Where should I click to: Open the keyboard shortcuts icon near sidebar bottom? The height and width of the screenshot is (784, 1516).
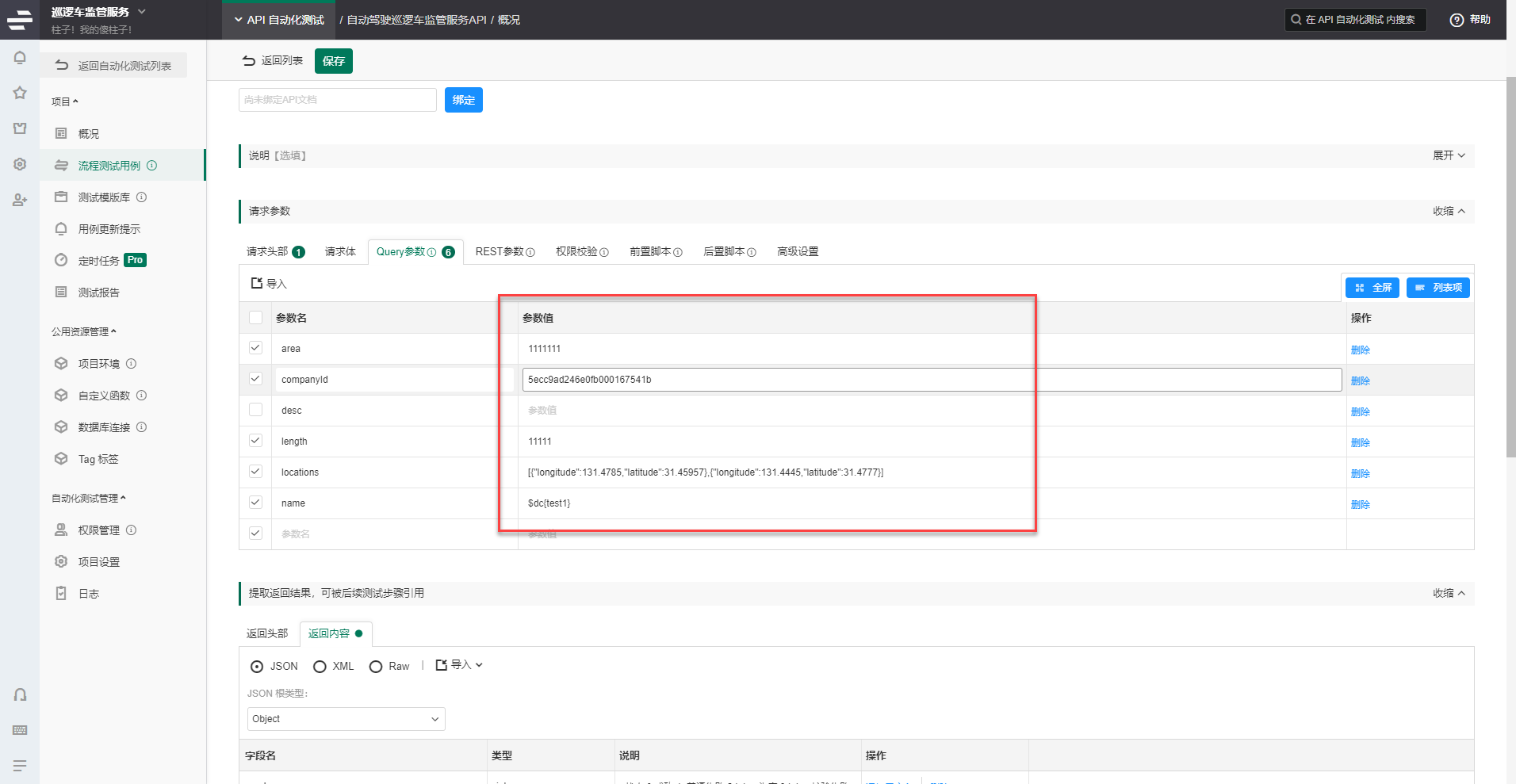point(19,730)
